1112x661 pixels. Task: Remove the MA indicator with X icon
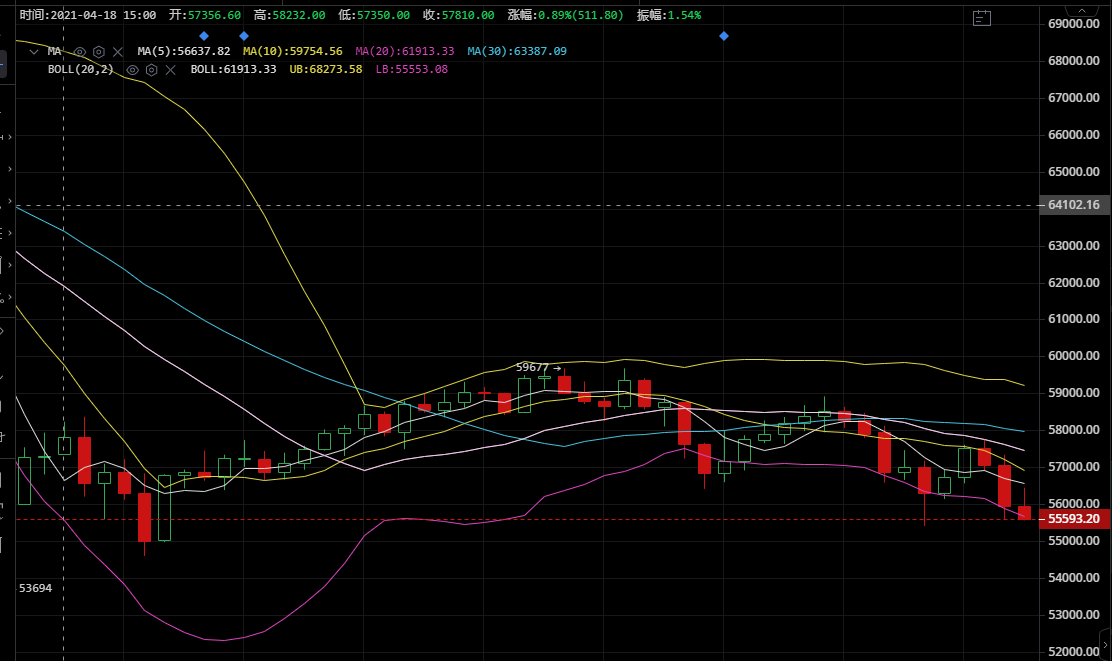[x=118, y=51]
